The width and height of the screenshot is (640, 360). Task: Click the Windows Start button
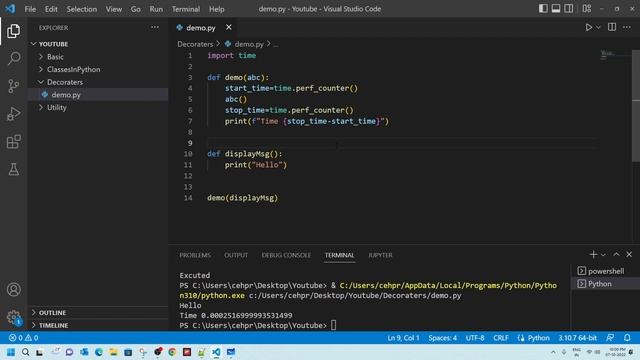(x=11, y=352)
